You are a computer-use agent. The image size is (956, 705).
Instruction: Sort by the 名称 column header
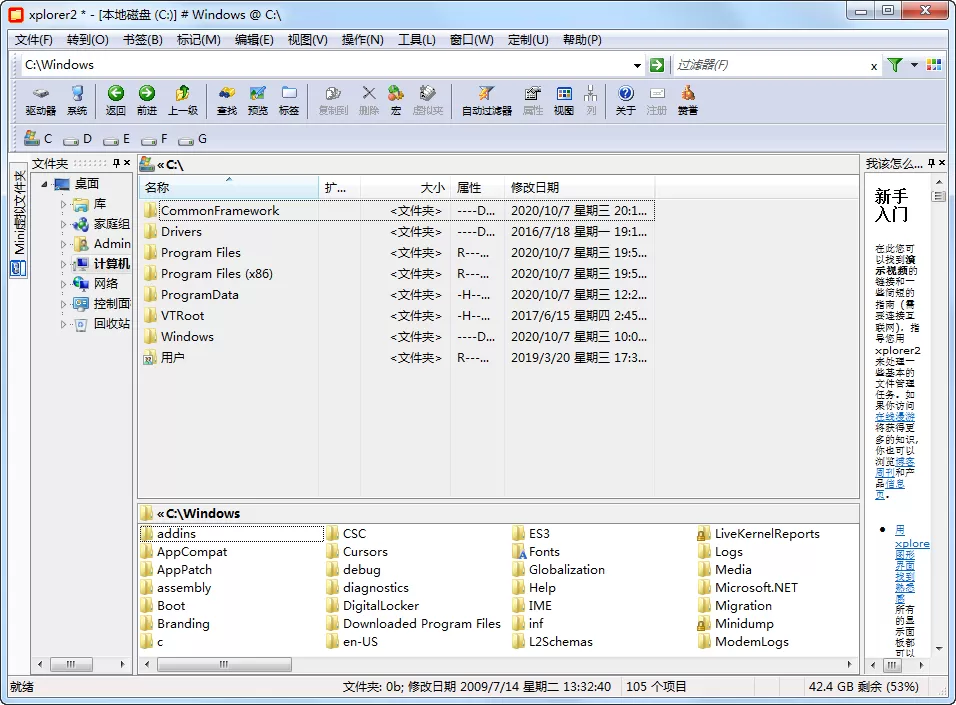tap(229, 187)
